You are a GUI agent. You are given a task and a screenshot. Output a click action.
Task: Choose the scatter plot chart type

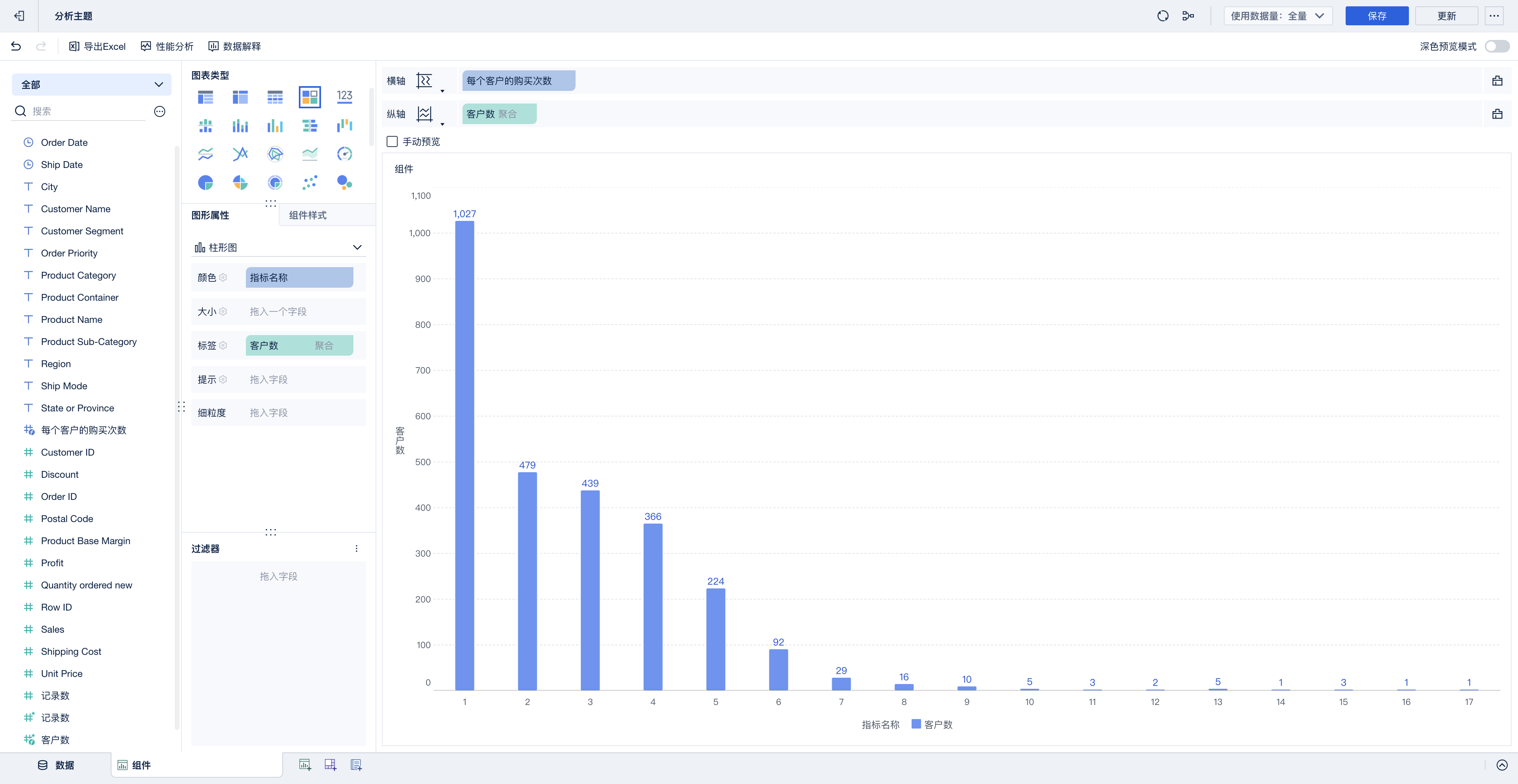coord(310,183)
